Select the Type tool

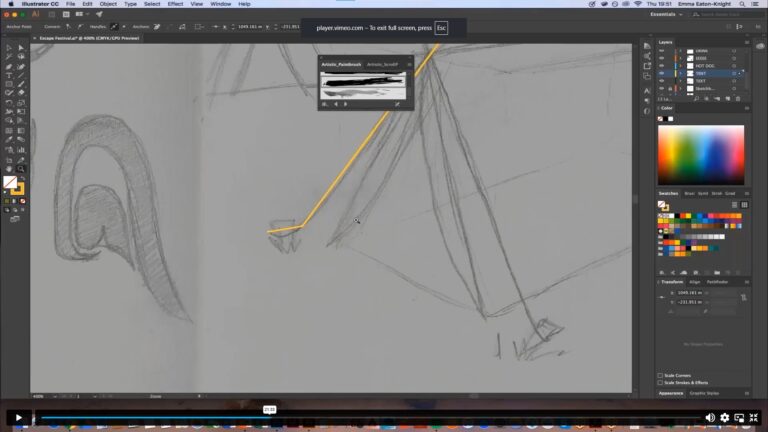point(9,75)
